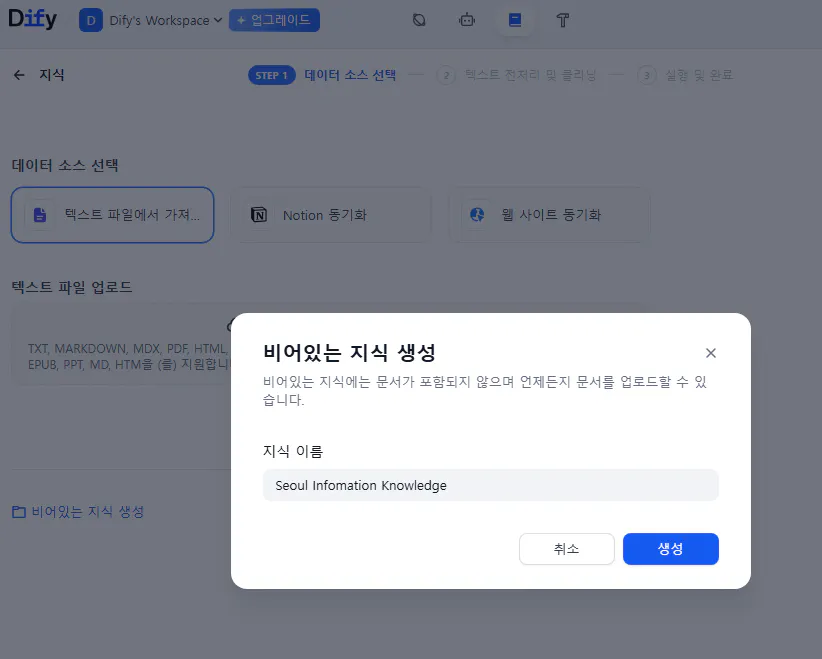Image resolution: width=822 pixels, height=659 pixels.
Task: Open STEP 1 데이터 소스 선택 step
Action: tap(322, 74)
